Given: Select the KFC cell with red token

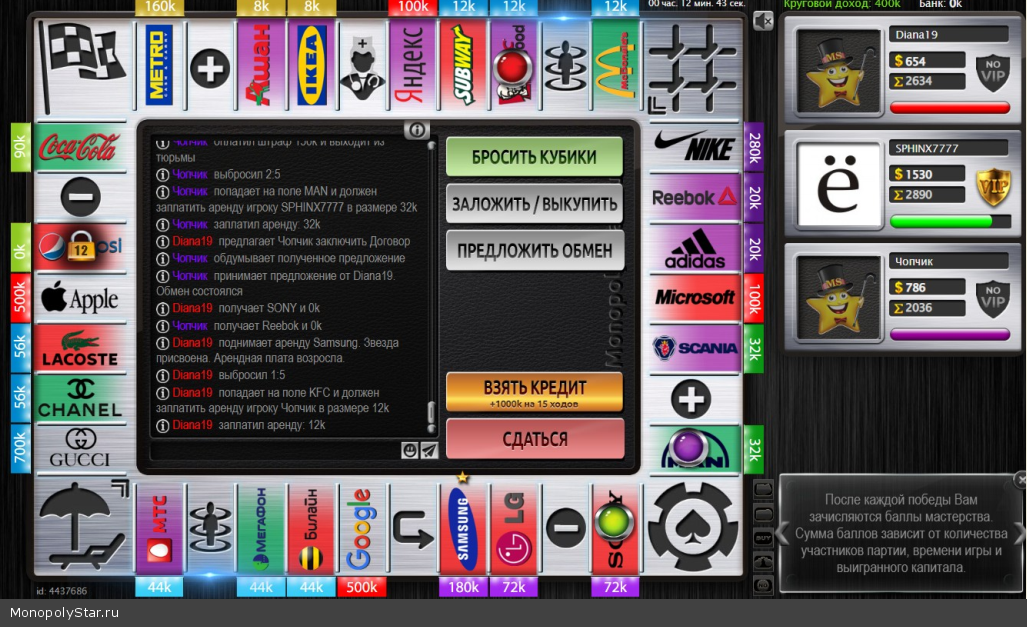Looking at the screenshot, I should 514,65.
